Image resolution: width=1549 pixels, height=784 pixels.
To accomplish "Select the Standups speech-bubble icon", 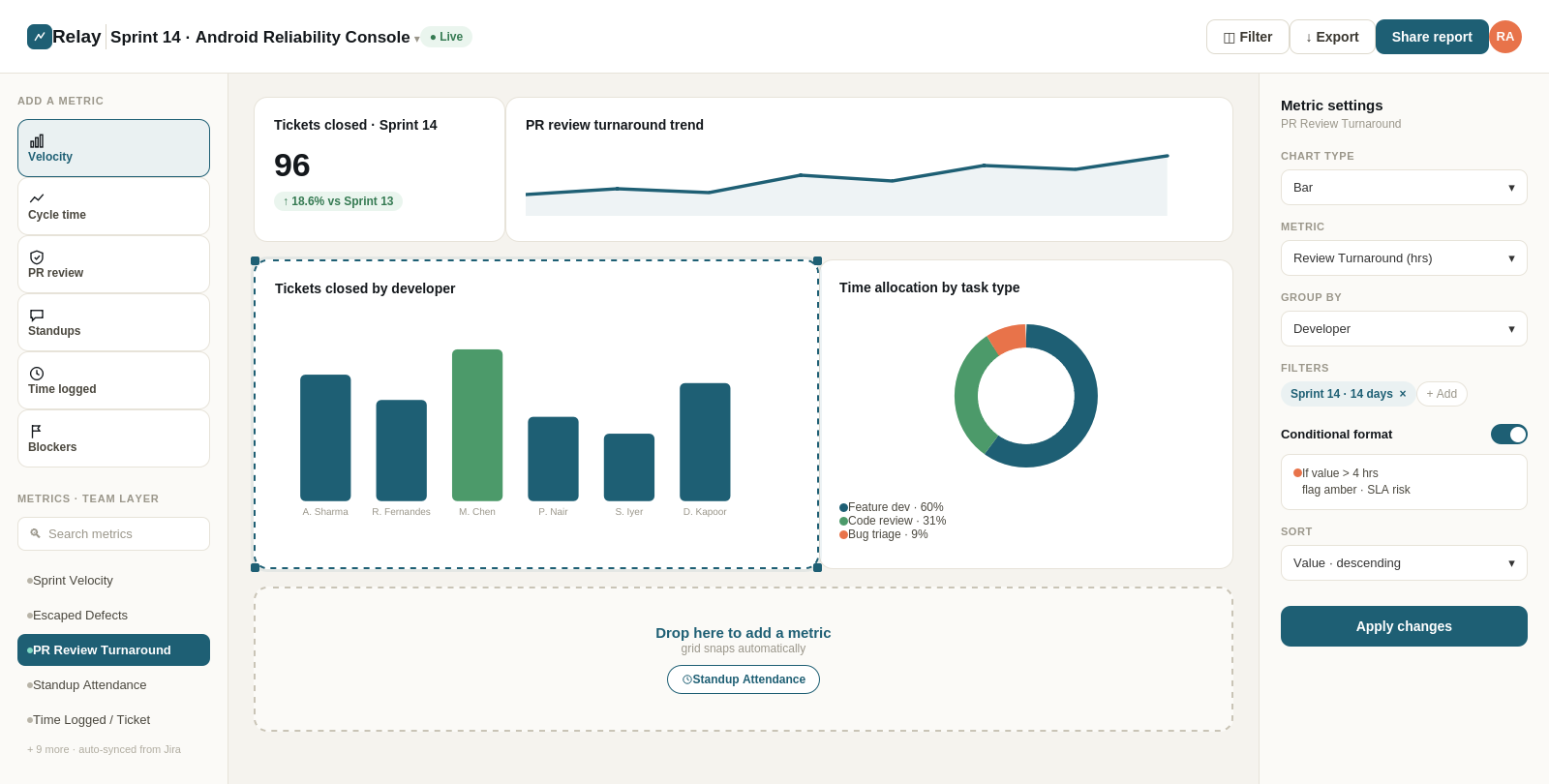I will [x=37, y=316].
